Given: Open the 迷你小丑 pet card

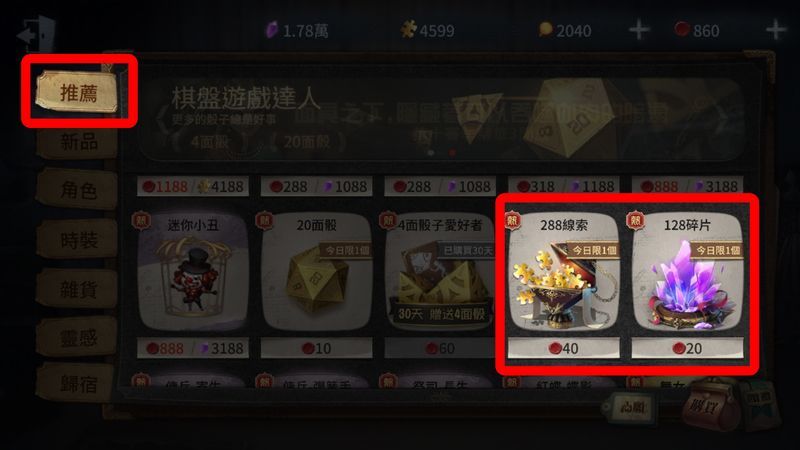Looking at the screenshot, I should [x=193, y=271].
